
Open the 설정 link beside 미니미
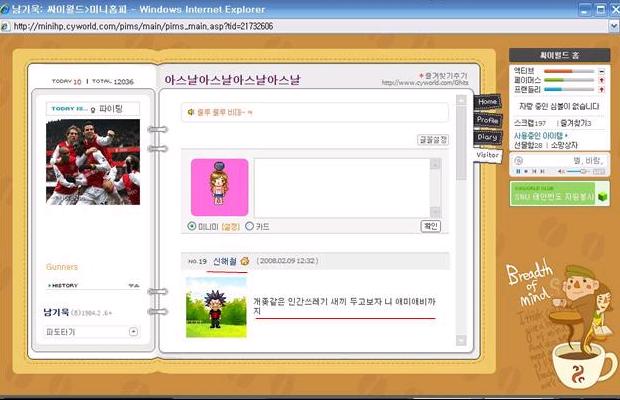231,226
